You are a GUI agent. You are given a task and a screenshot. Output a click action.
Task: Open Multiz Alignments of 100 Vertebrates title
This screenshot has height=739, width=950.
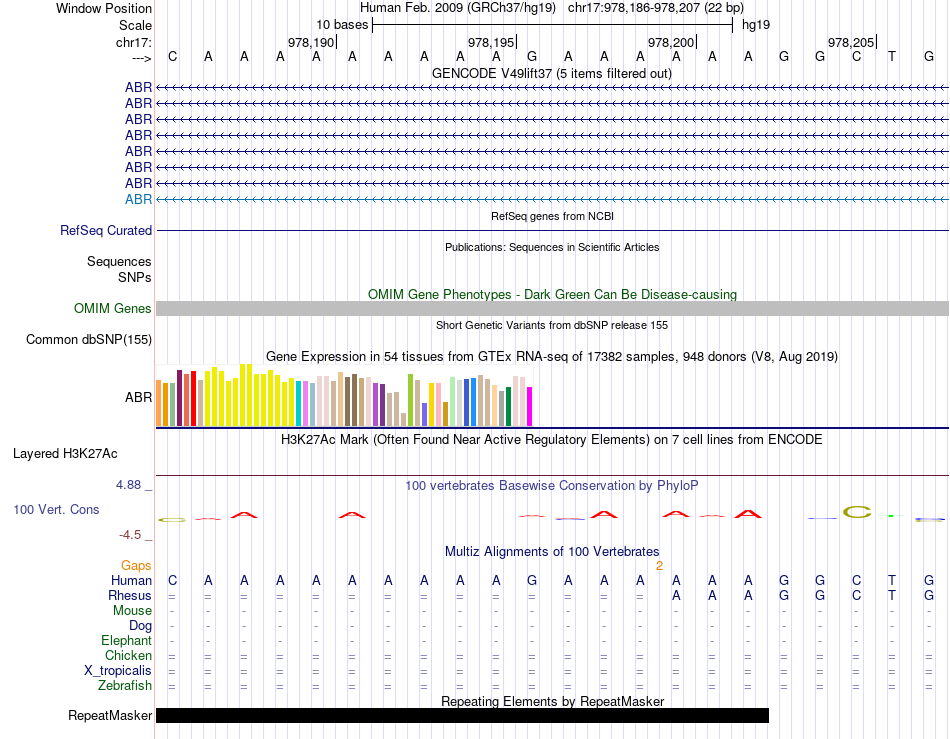click(552, 552)
